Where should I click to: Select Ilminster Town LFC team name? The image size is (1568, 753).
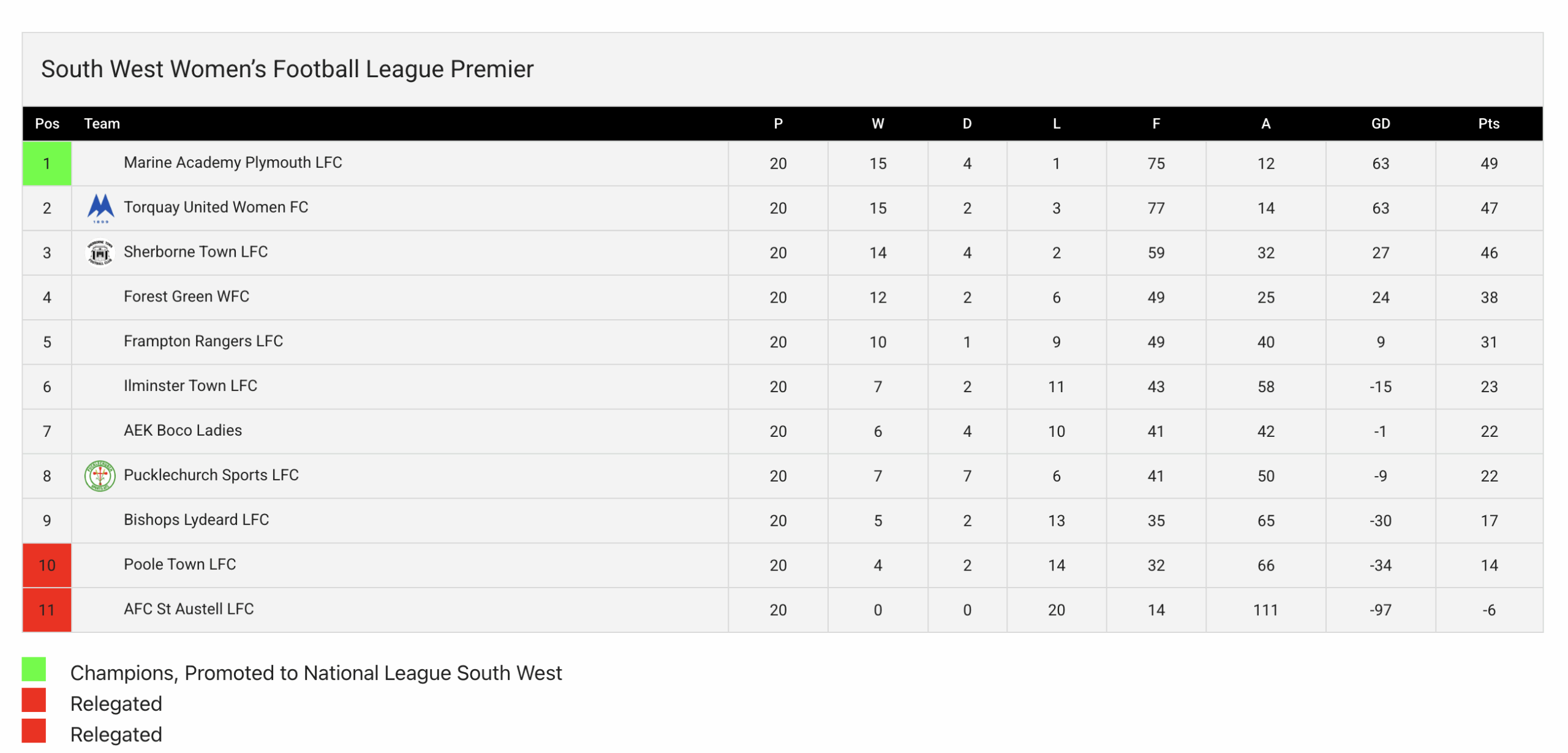(x=190, y=386)
